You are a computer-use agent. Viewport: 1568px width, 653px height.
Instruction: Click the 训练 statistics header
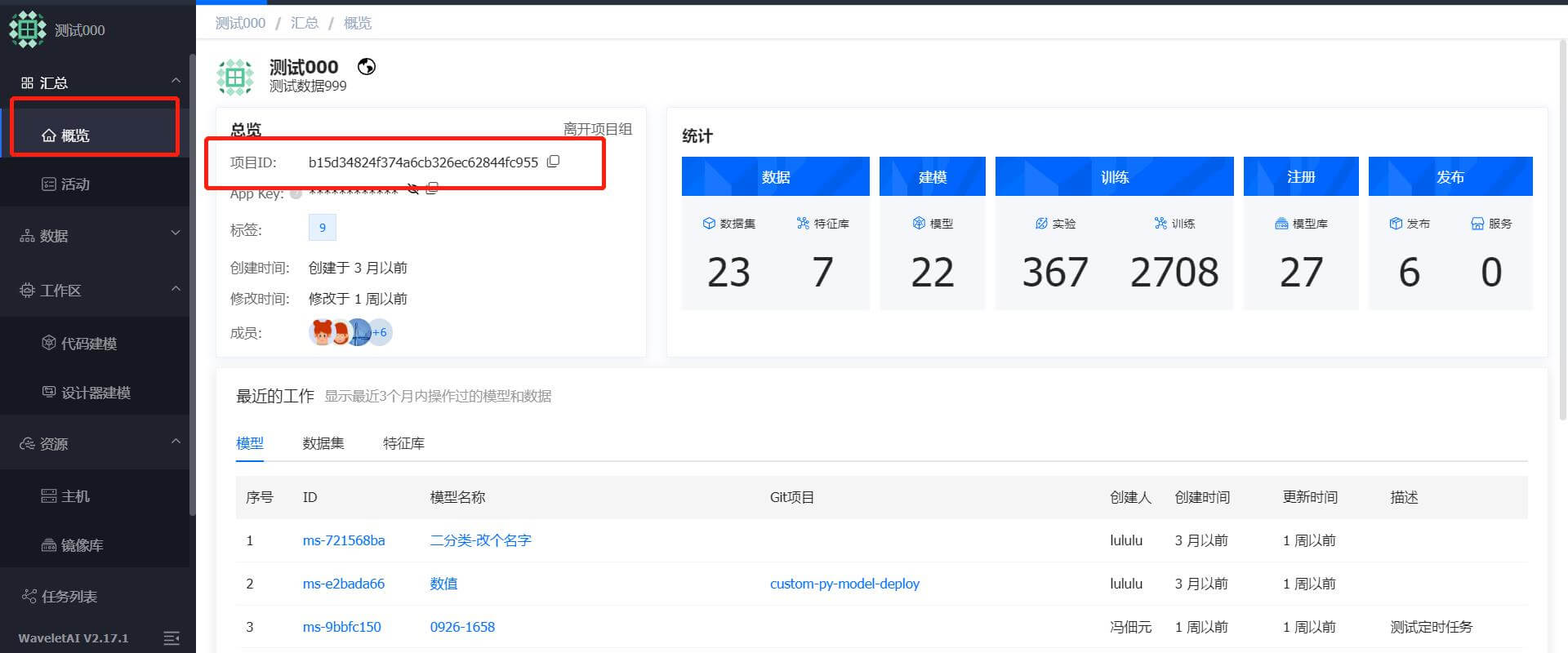point(1115,176)
